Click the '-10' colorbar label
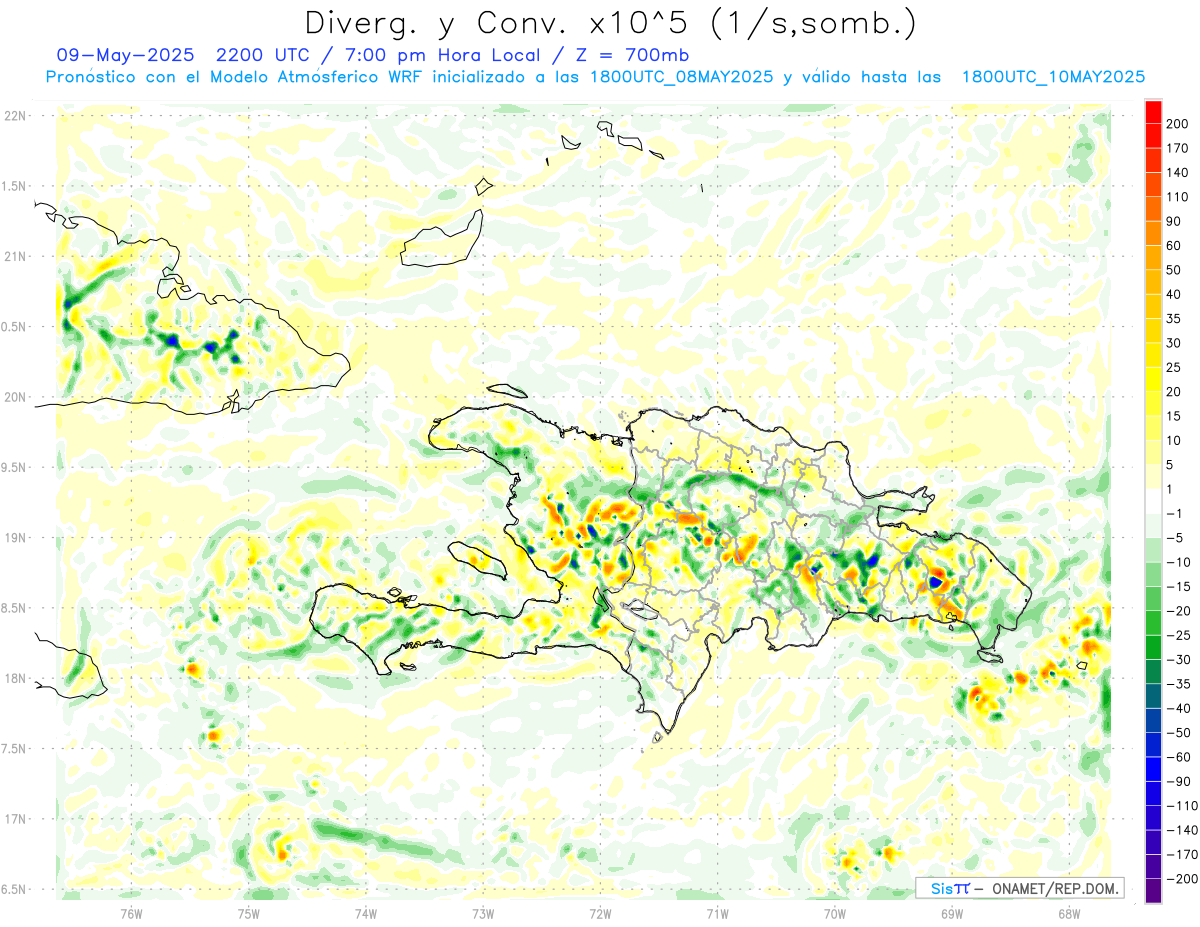 (x=1177, y=562)
